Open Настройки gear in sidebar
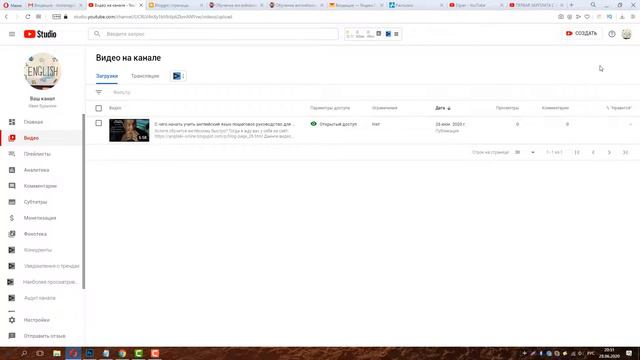Image resolution: width=640 pixels, height=360 pixels. (x=41, y=320)
